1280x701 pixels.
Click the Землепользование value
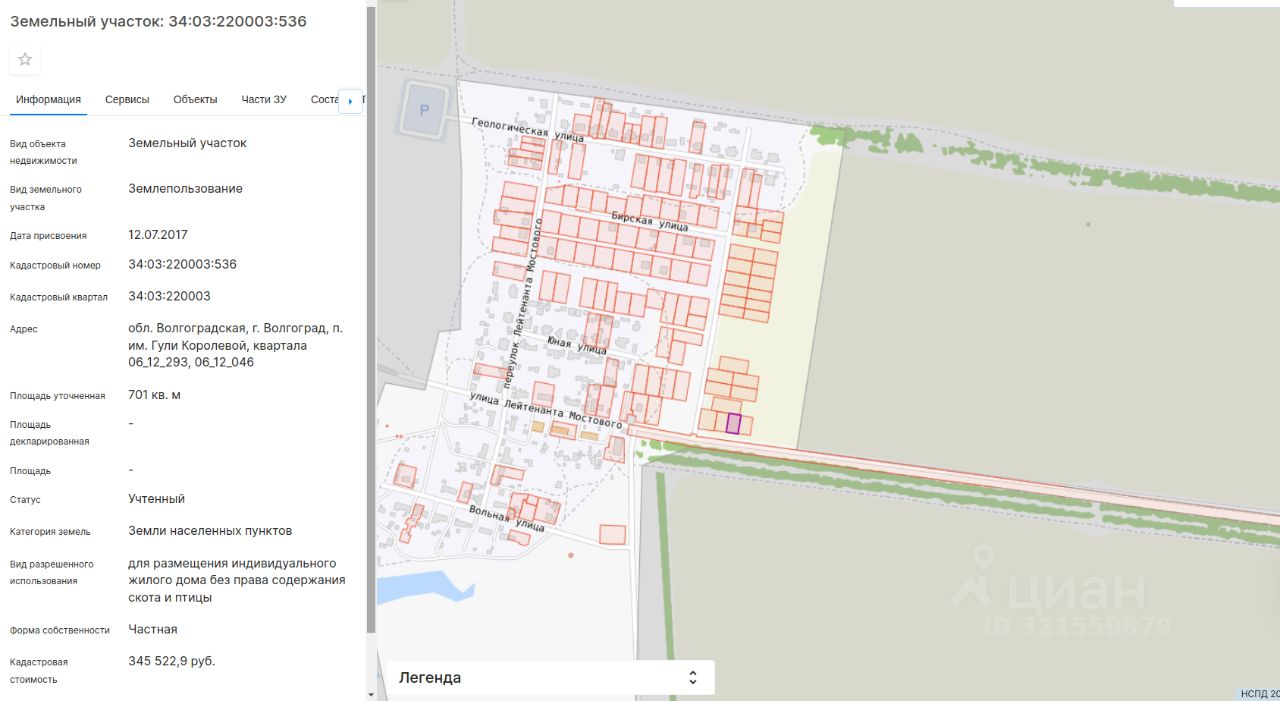click(185, 188)
